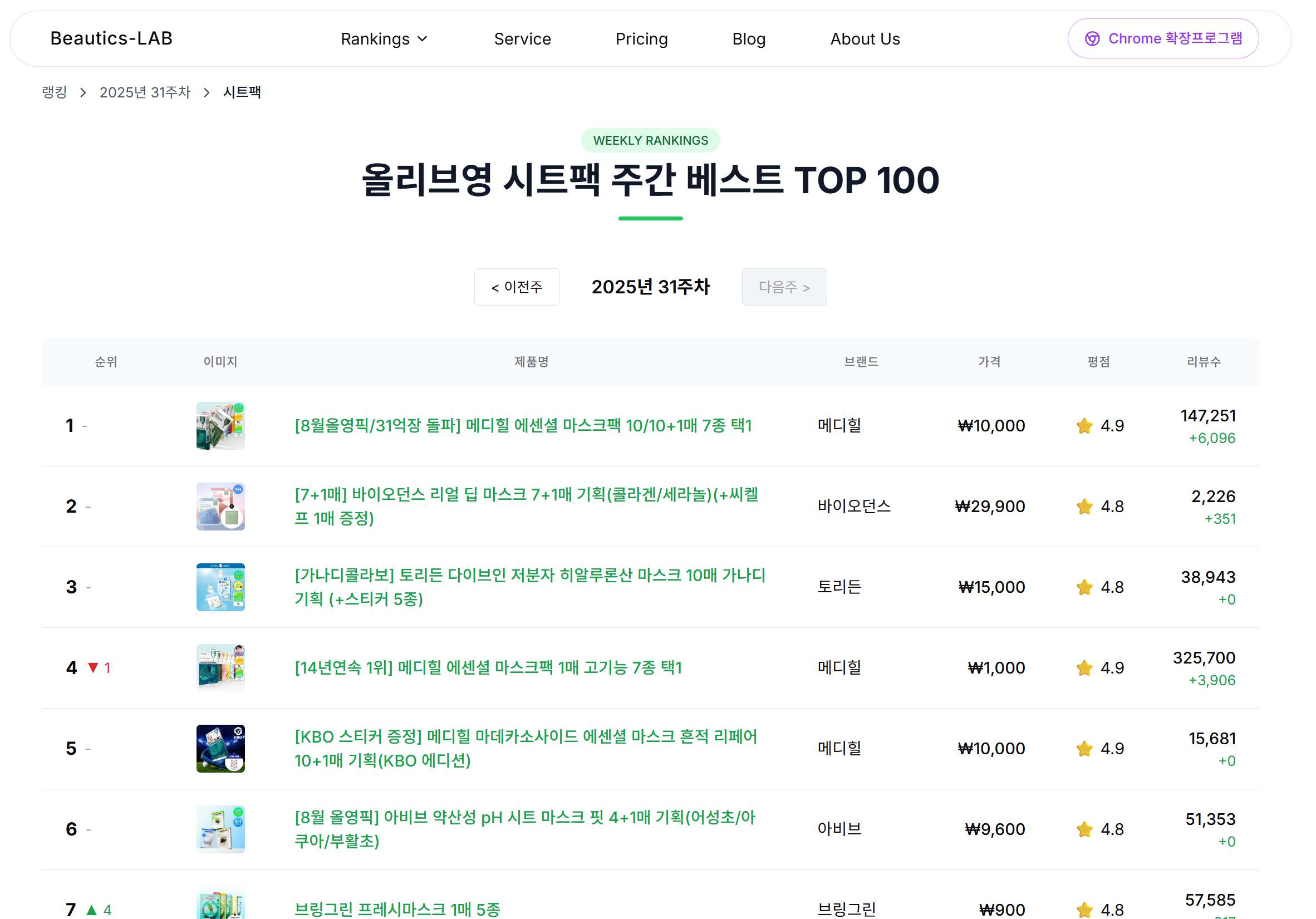
Task: Click the star icon in the 147,251 reviews row
Action: pos(1084,426)
